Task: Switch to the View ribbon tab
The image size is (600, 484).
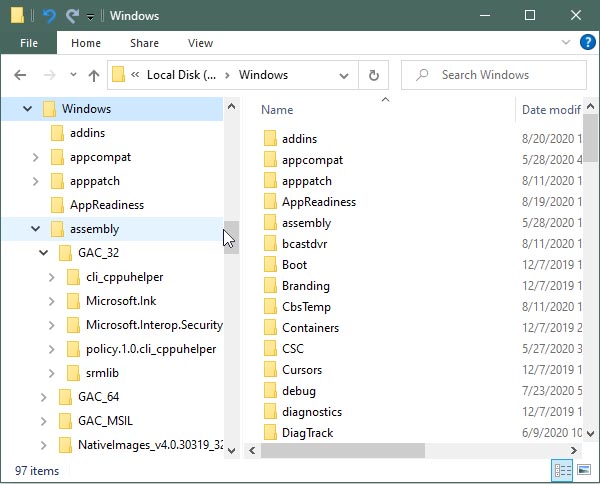Action: coord(200,43)
